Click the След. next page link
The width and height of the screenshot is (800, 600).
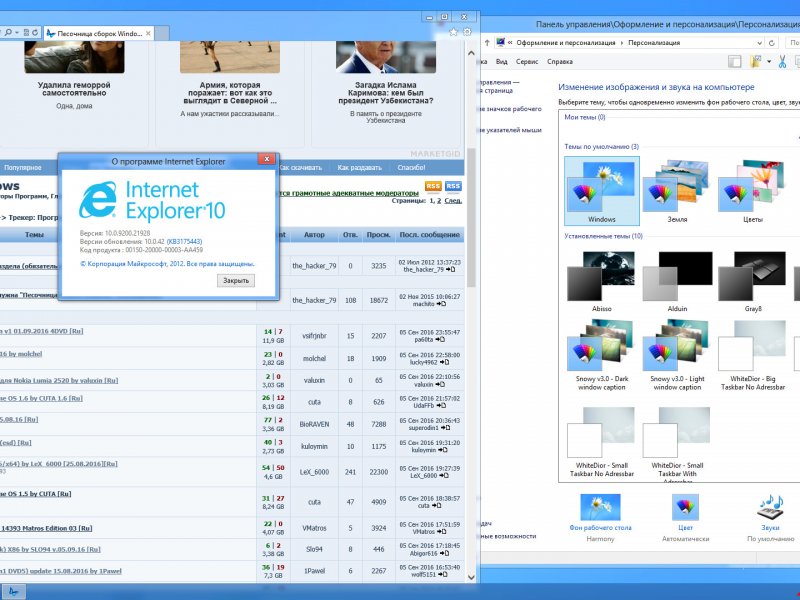click(453, 201)
